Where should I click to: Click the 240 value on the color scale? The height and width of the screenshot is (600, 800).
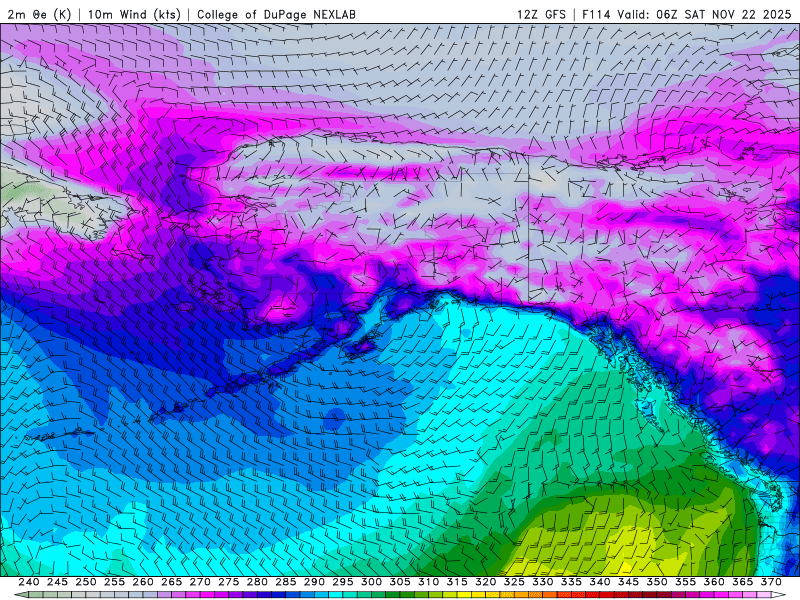29,582
